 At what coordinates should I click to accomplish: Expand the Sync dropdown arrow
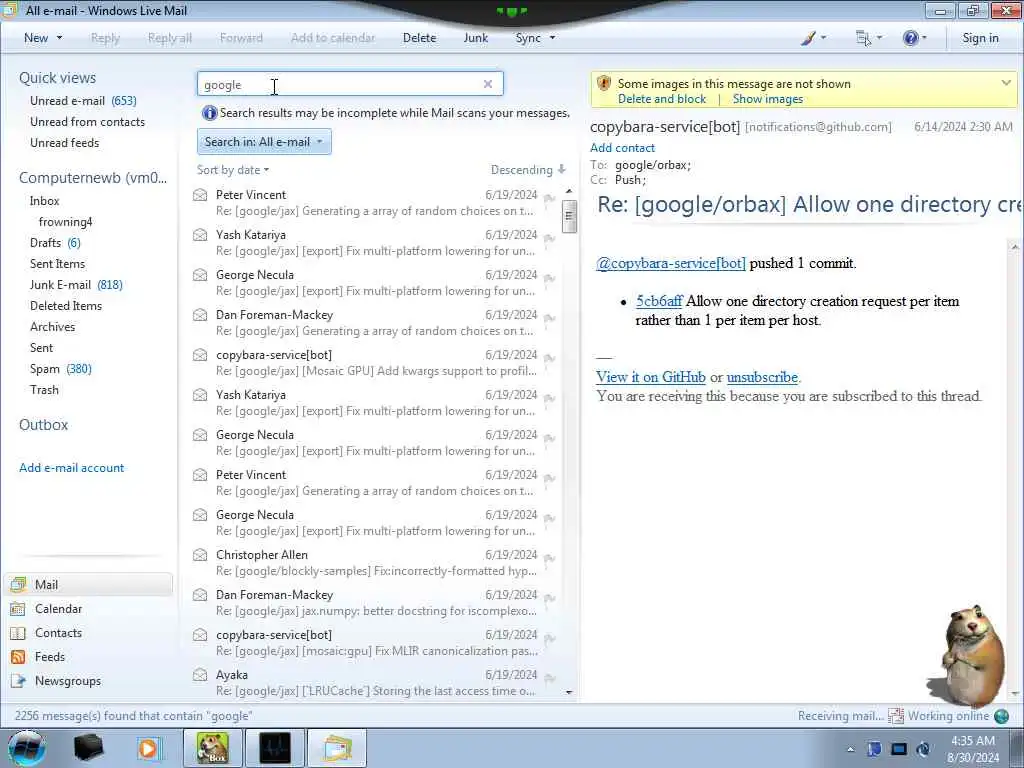552,38
